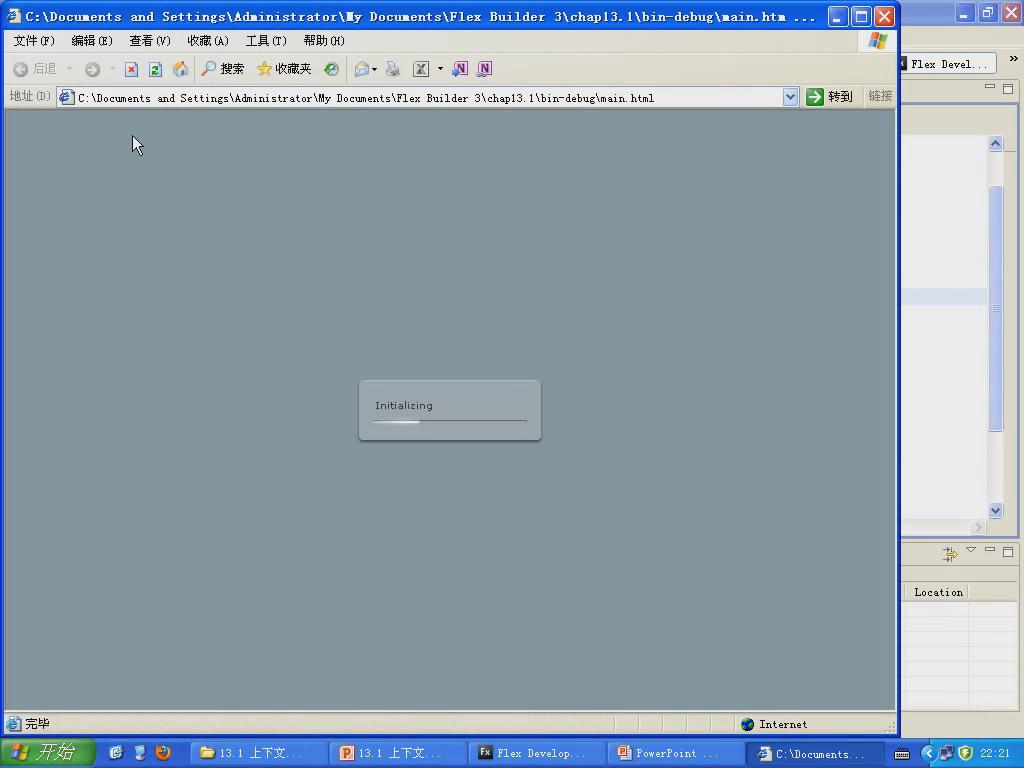Minimize the lower Flex Builder panel
Viewport: 1024px width, 768px height.
pyautogui.click(x=990, y=550)
